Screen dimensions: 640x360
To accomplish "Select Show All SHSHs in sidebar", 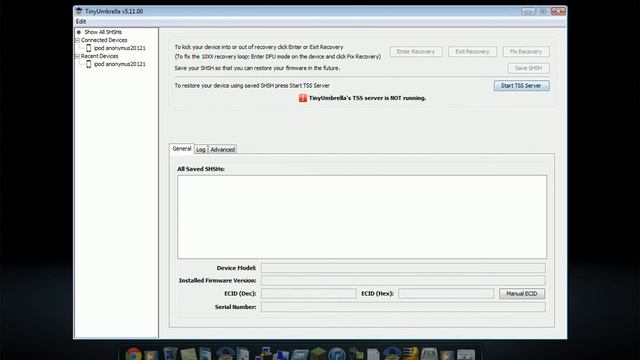I will (103, 32).
